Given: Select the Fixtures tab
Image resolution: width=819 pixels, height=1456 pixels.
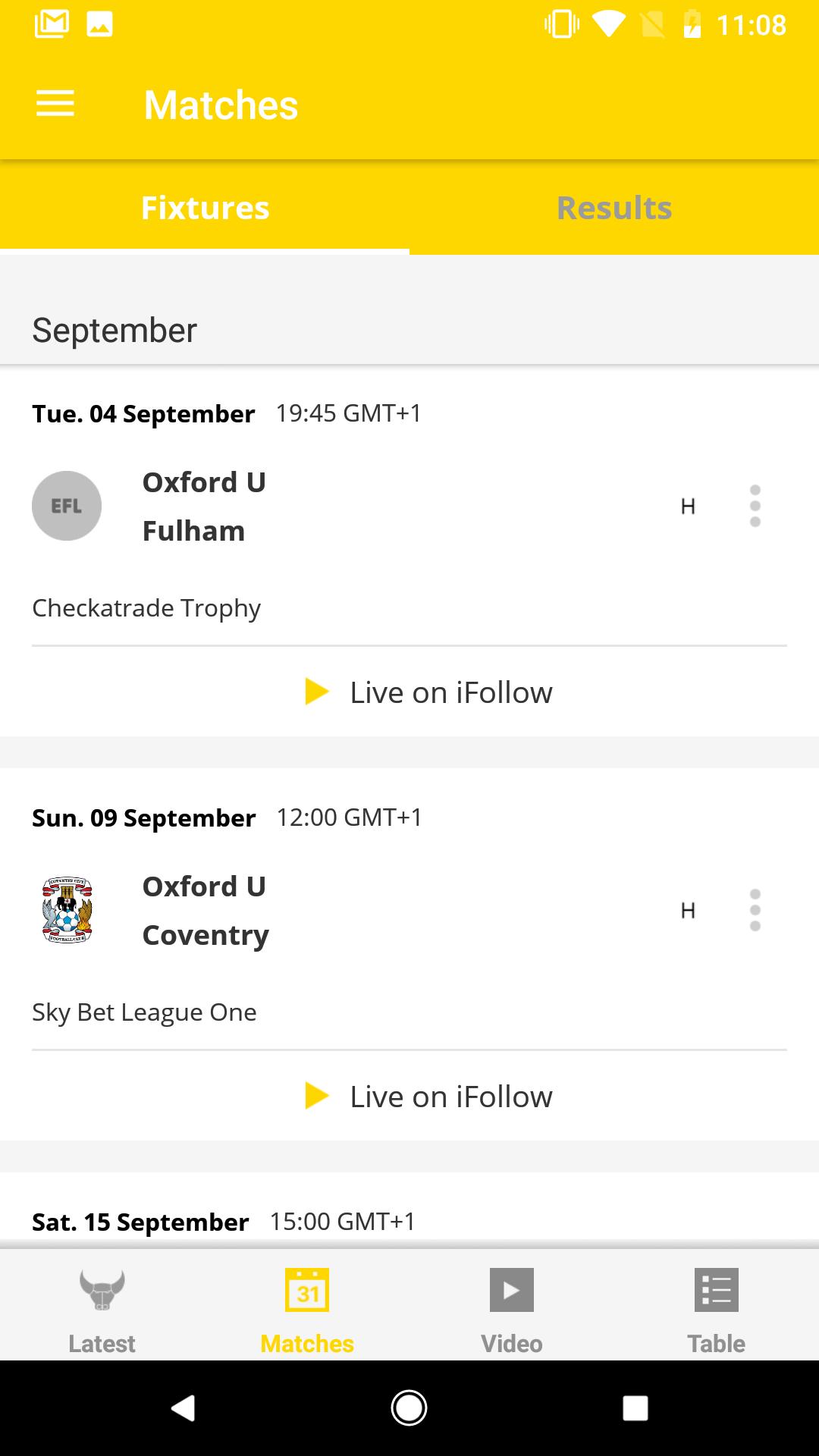Looking at the screenshot, I should tap(205, 208).
